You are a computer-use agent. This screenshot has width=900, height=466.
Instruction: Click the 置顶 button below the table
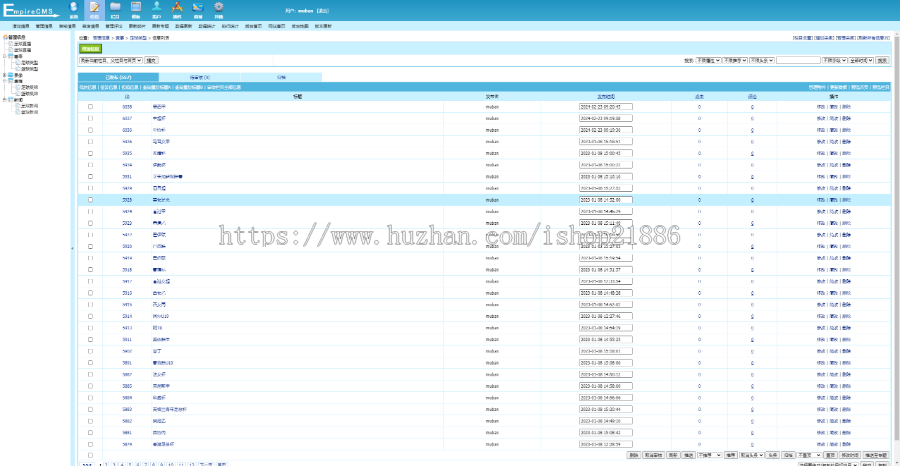click(x=831, y=455)
